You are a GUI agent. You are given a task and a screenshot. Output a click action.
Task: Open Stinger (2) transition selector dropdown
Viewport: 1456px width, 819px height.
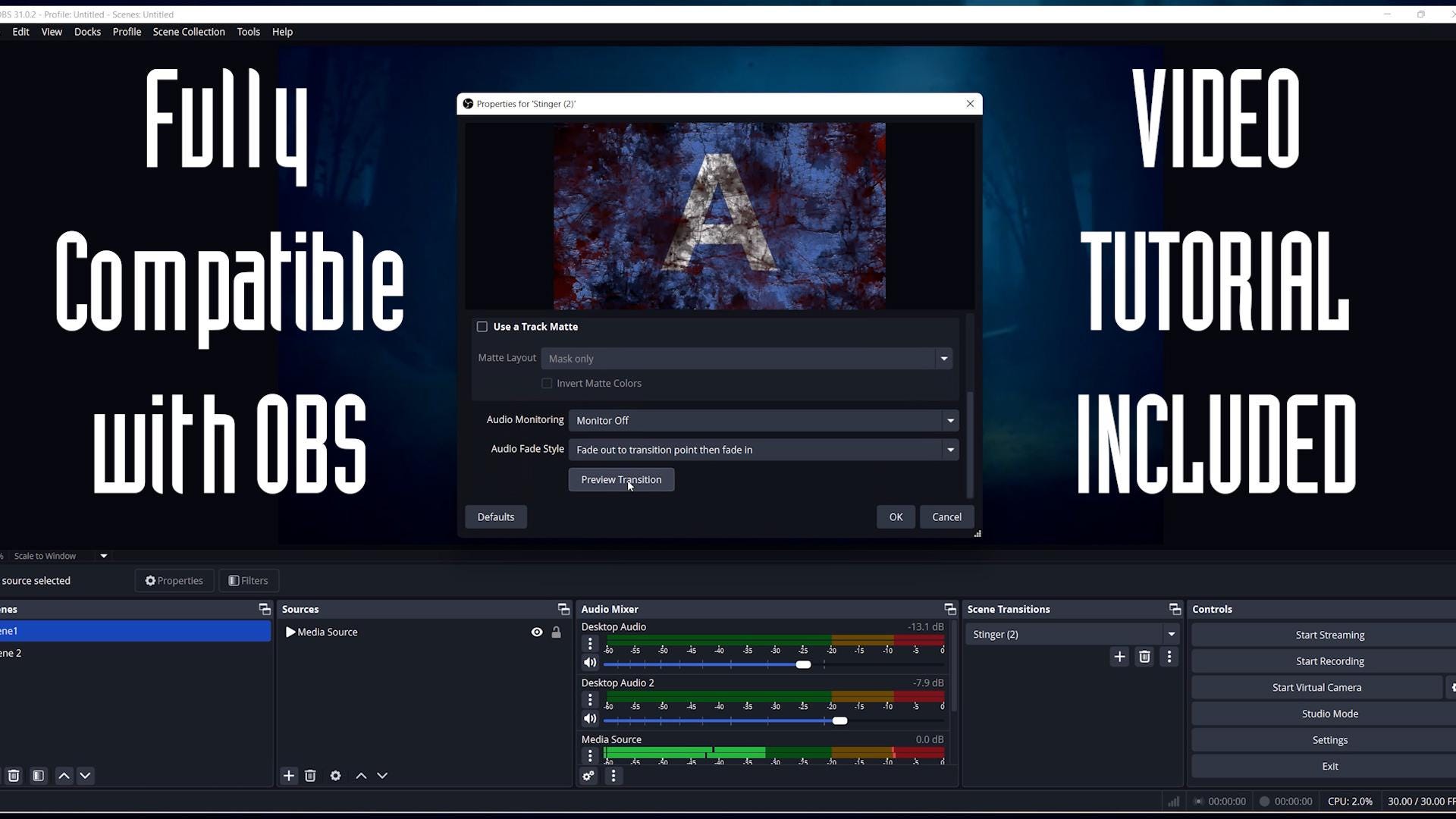pos(1073,634)
